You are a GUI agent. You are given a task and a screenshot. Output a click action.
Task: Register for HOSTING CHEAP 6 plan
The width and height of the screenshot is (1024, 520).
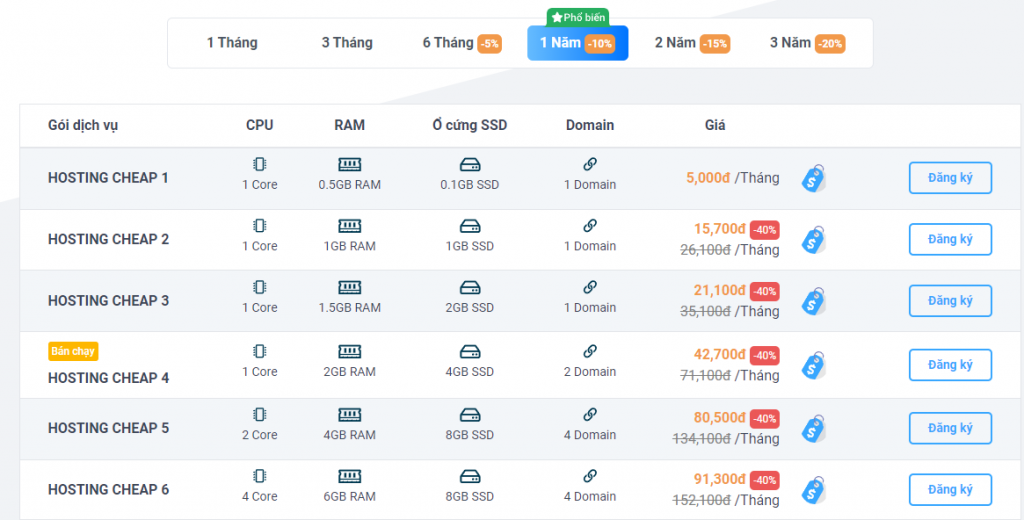point(950,489)
